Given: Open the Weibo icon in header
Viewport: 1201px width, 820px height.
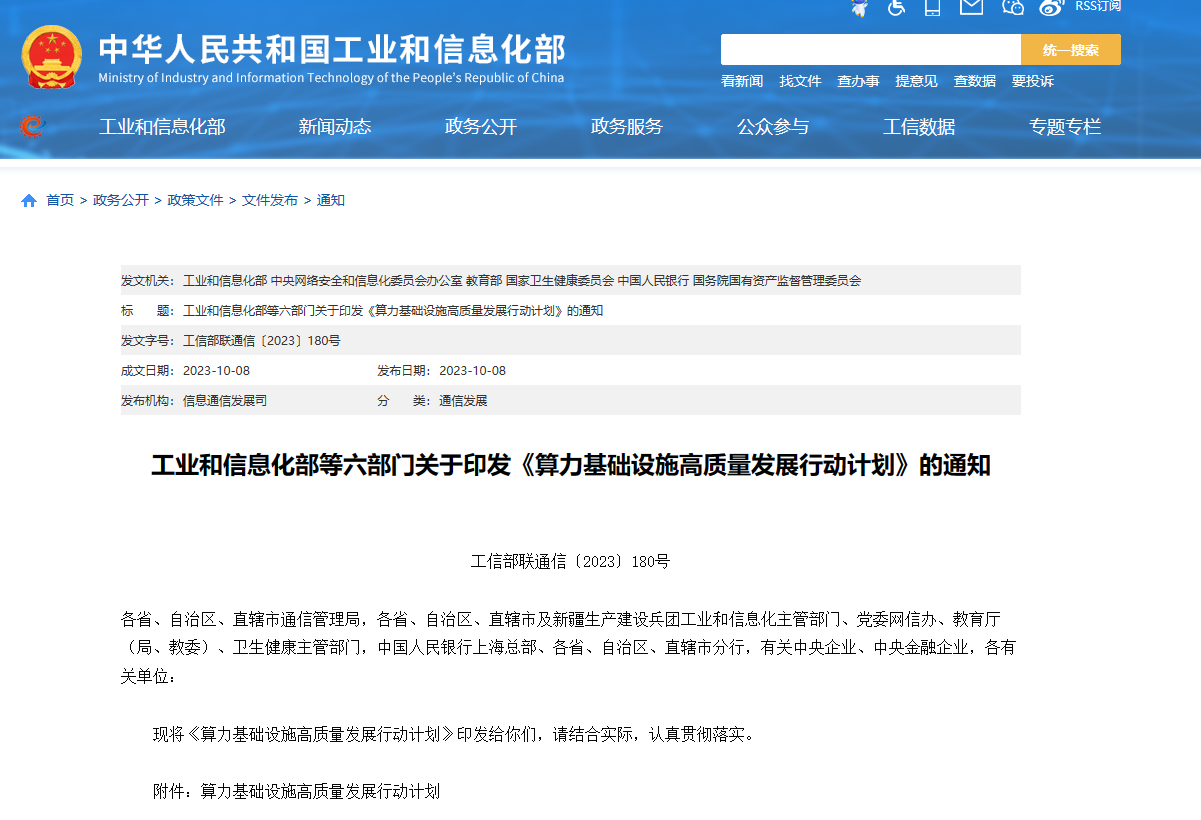Looking at the screenshot, I should pos(1051,7).
